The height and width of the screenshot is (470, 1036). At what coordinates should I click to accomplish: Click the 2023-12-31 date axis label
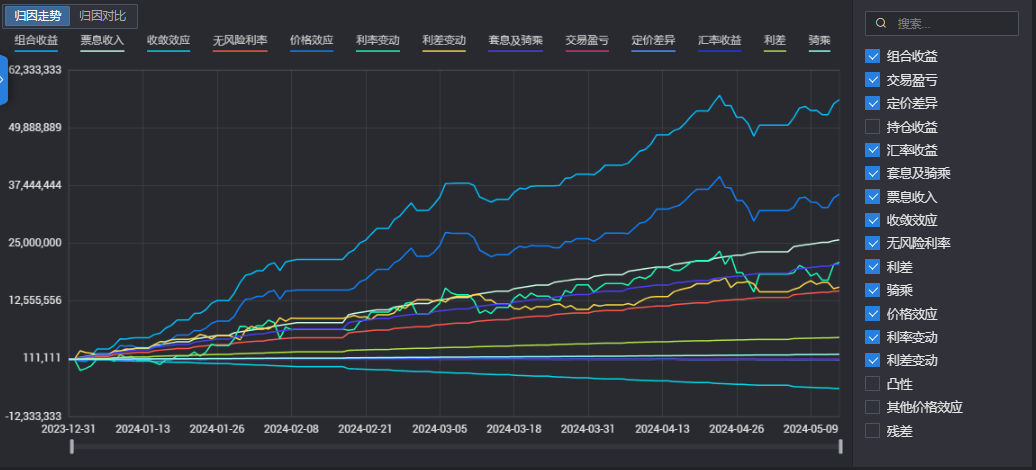tap(68, 428)
